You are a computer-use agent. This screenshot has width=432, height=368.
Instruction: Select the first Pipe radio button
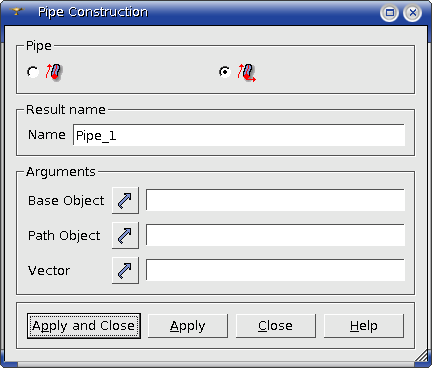33,72
